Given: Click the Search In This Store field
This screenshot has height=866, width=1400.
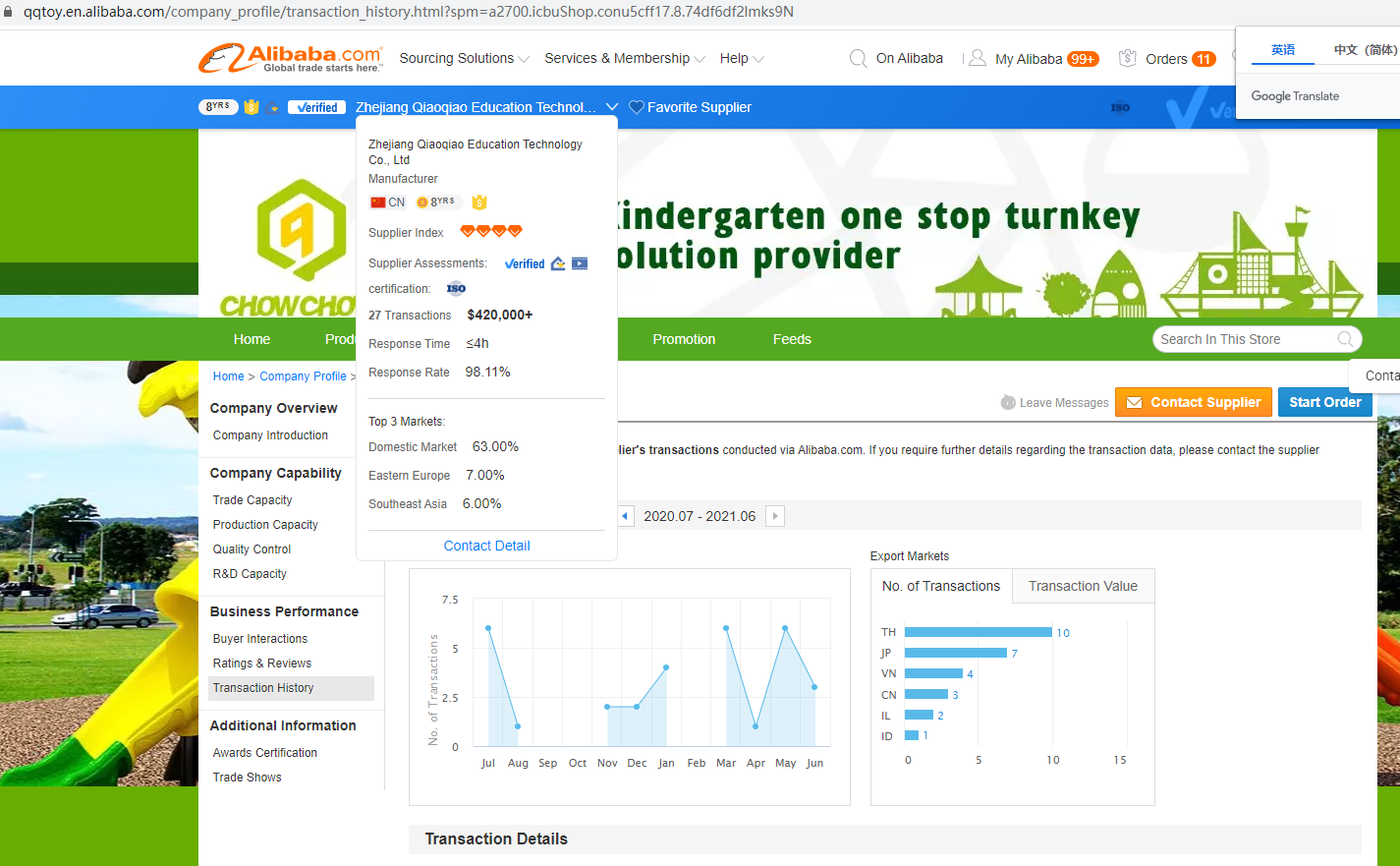Looking at the screenshot, I should [x=1243, y=339].
